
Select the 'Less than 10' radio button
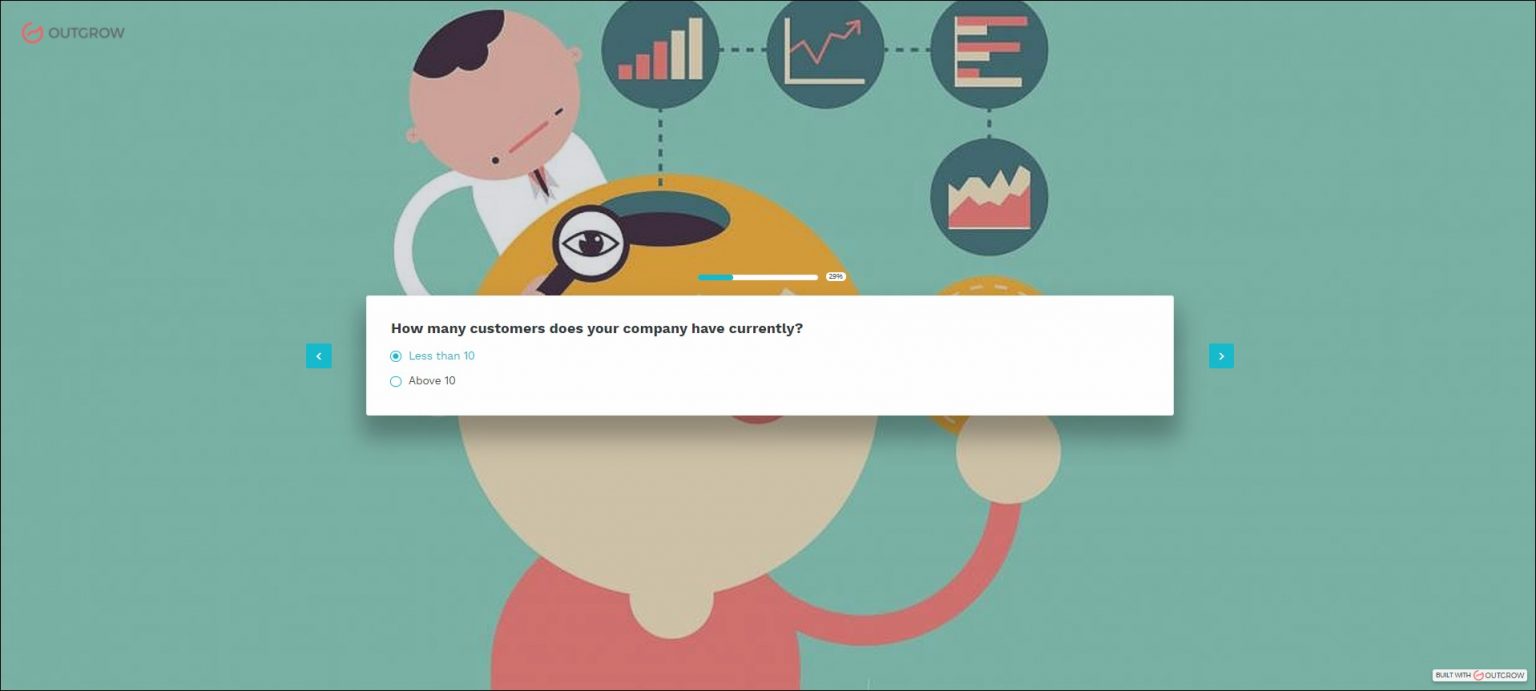point(396,356)
